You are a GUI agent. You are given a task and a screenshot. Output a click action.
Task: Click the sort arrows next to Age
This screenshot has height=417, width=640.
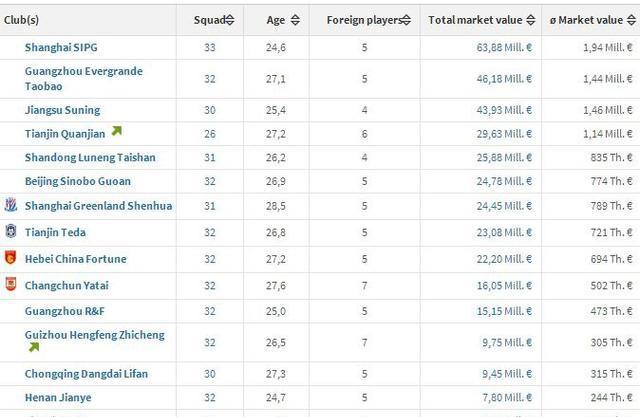[x=294, y=20]
